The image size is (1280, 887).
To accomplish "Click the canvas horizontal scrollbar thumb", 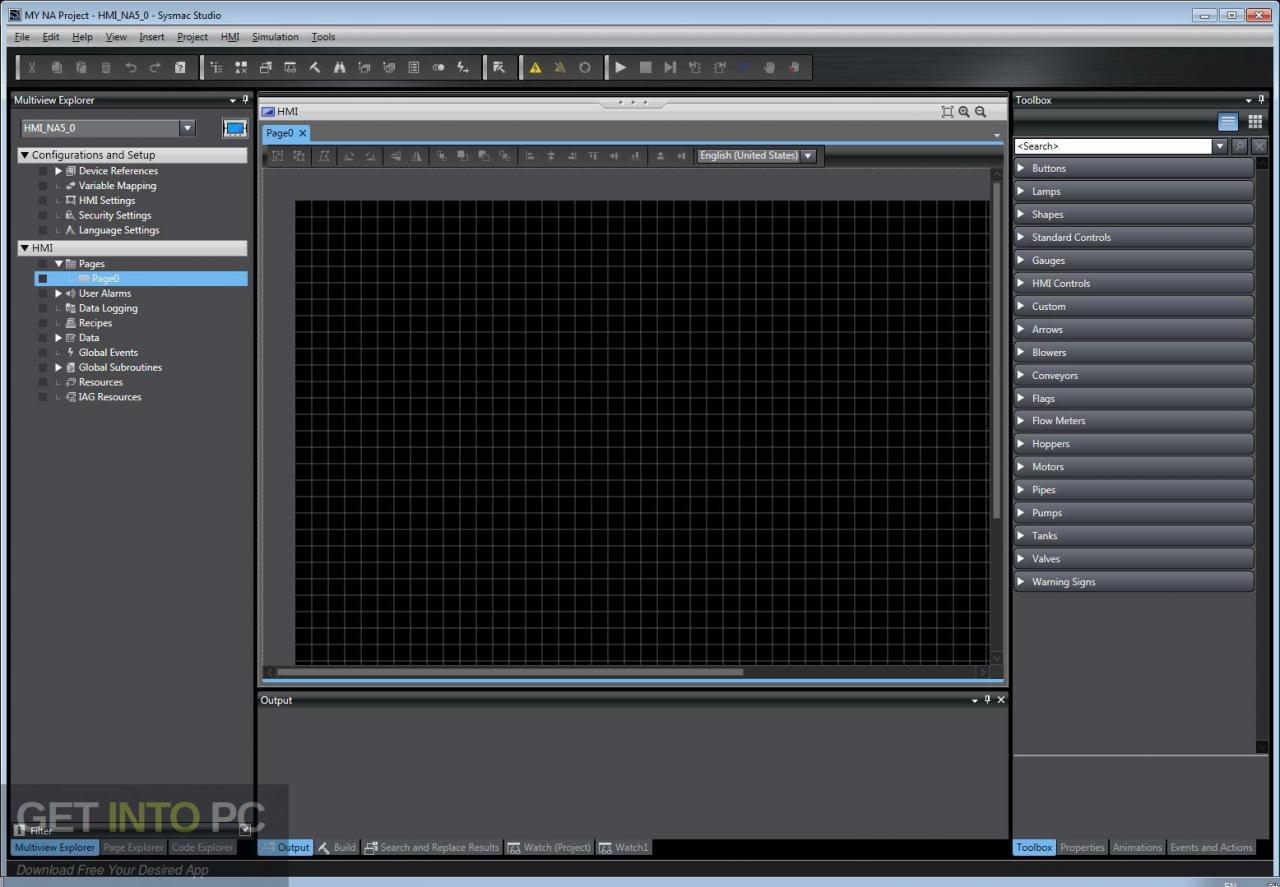I will coord(510,672).
